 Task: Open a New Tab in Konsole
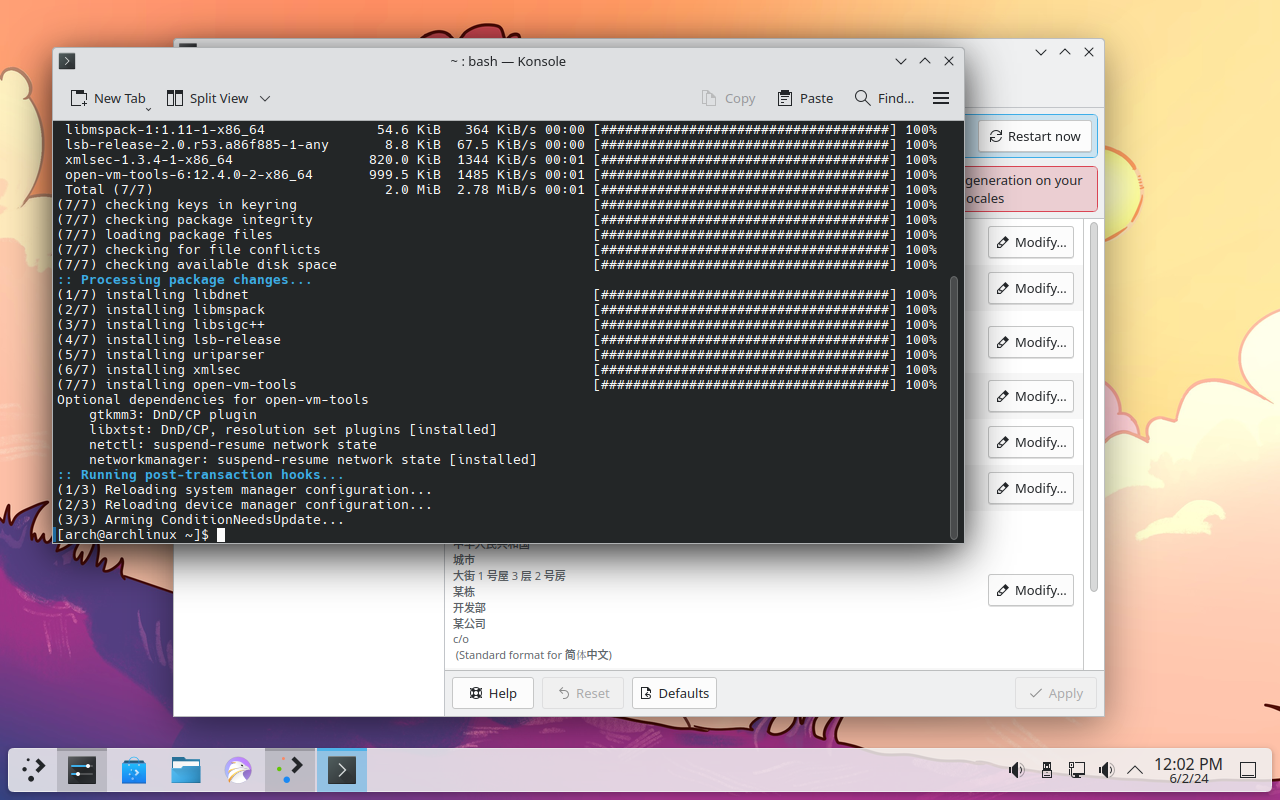(x=108, y=98)
